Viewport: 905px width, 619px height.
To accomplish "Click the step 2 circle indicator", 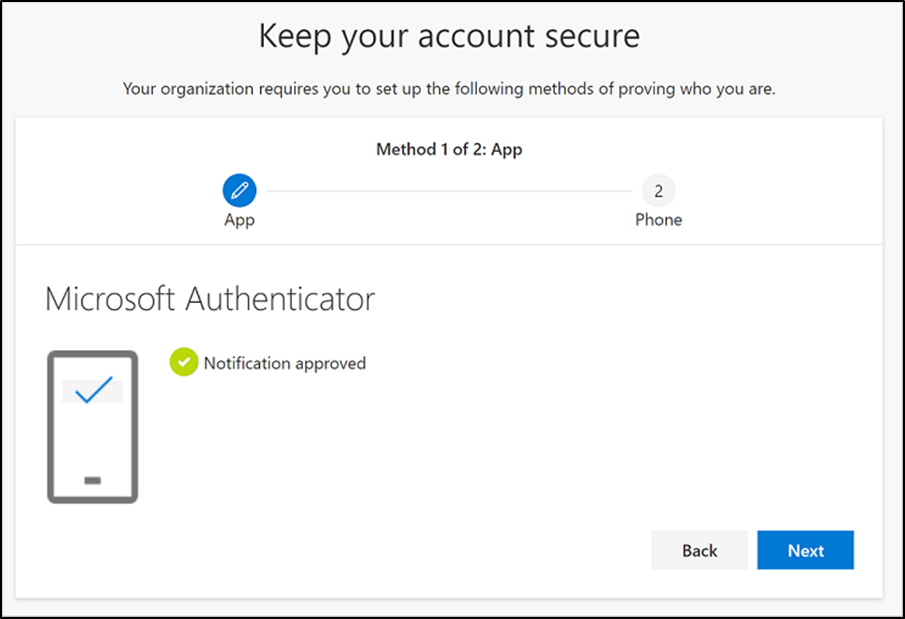I will 658,189.
